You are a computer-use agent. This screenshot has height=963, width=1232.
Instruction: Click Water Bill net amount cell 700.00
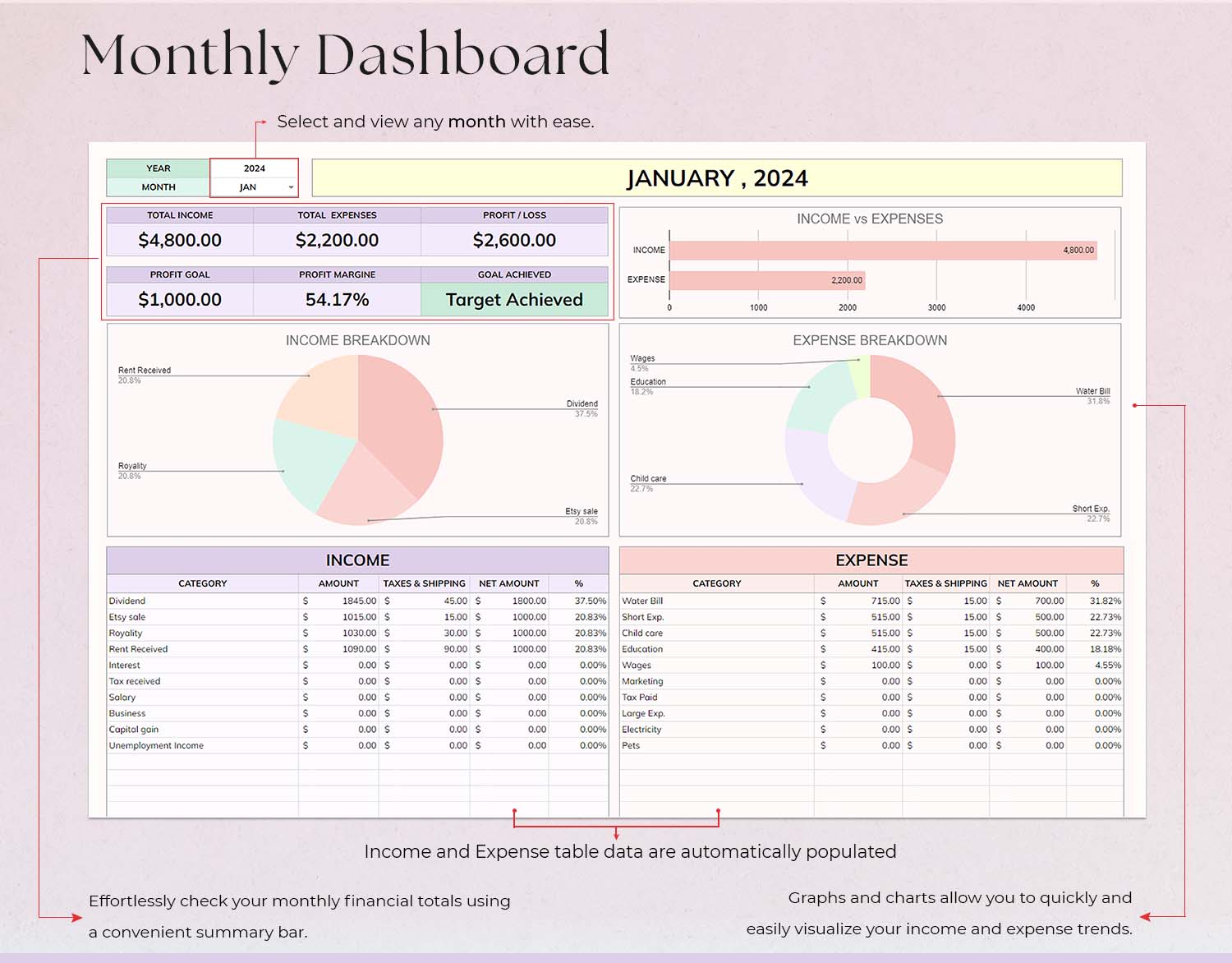coord(1027,601)
